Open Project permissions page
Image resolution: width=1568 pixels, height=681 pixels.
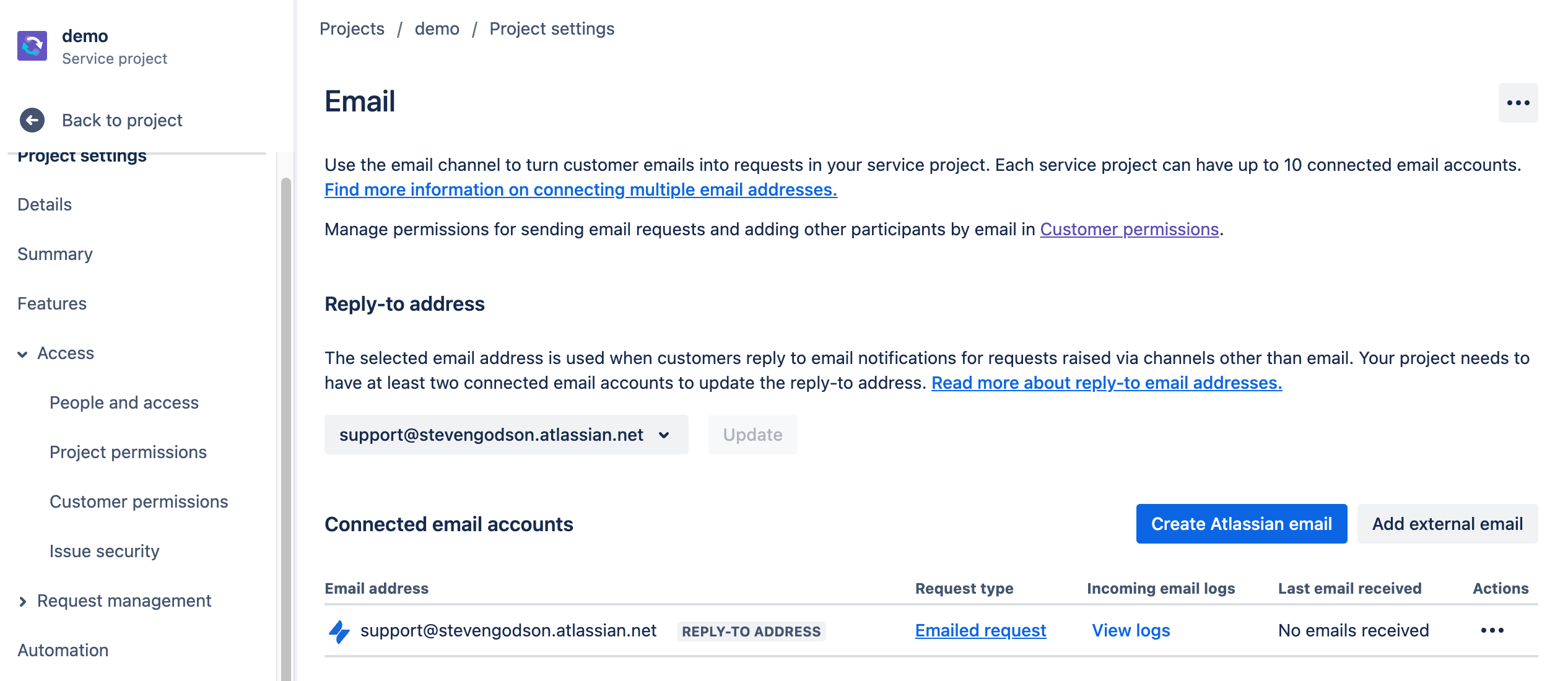pyautogui.click(x=128, y=452)
